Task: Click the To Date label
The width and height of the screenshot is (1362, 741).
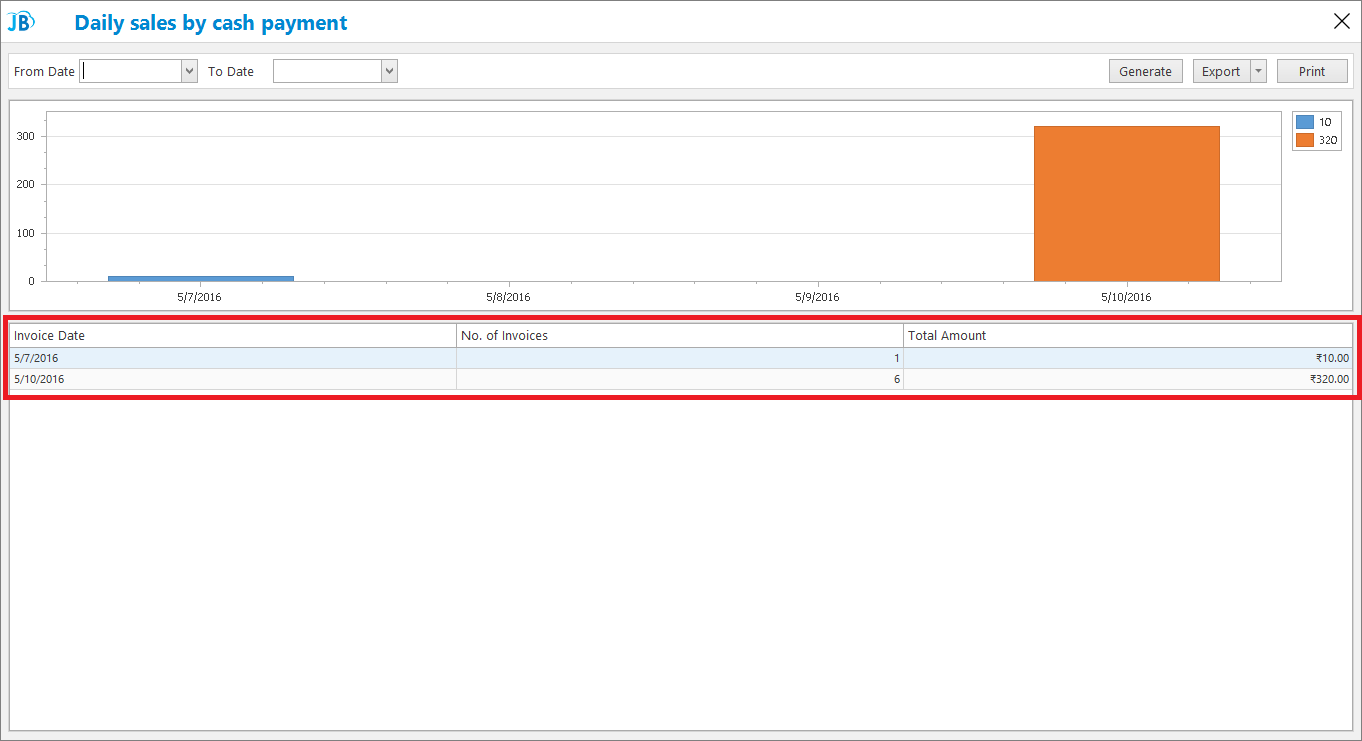Action: [231, 72]
